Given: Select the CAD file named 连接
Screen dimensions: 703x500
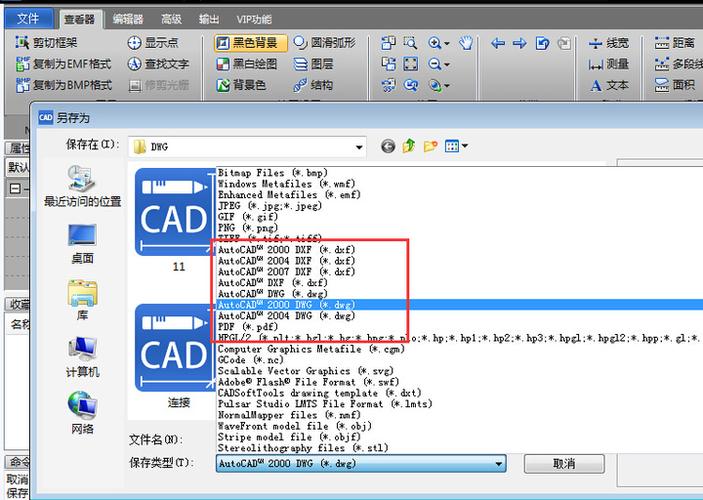Looking at the screenshot, I should click(175, 356).
